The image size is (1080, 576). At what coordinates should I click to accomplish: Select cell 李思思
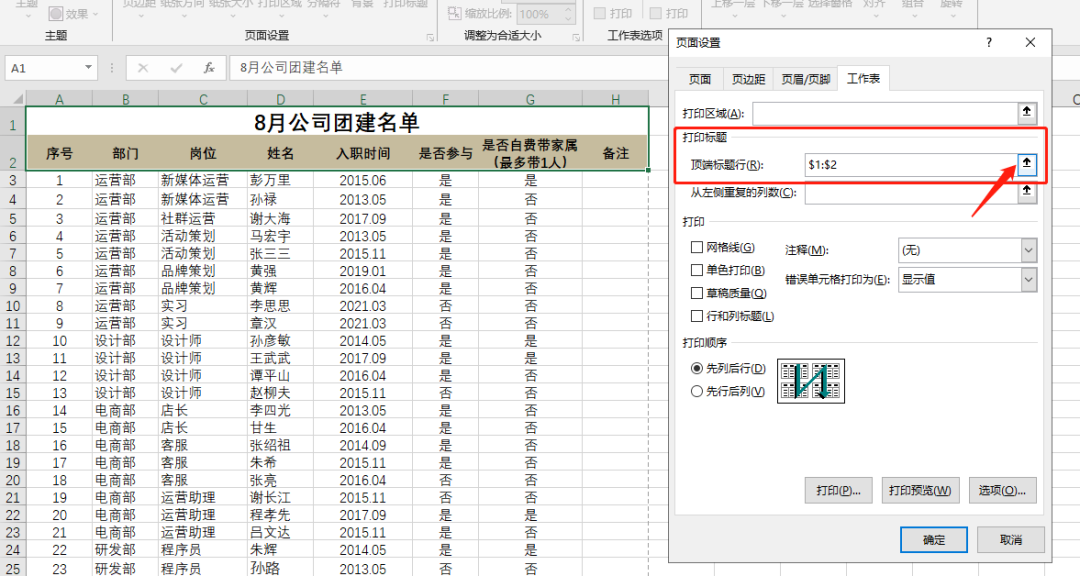click(x=280, y=306)
